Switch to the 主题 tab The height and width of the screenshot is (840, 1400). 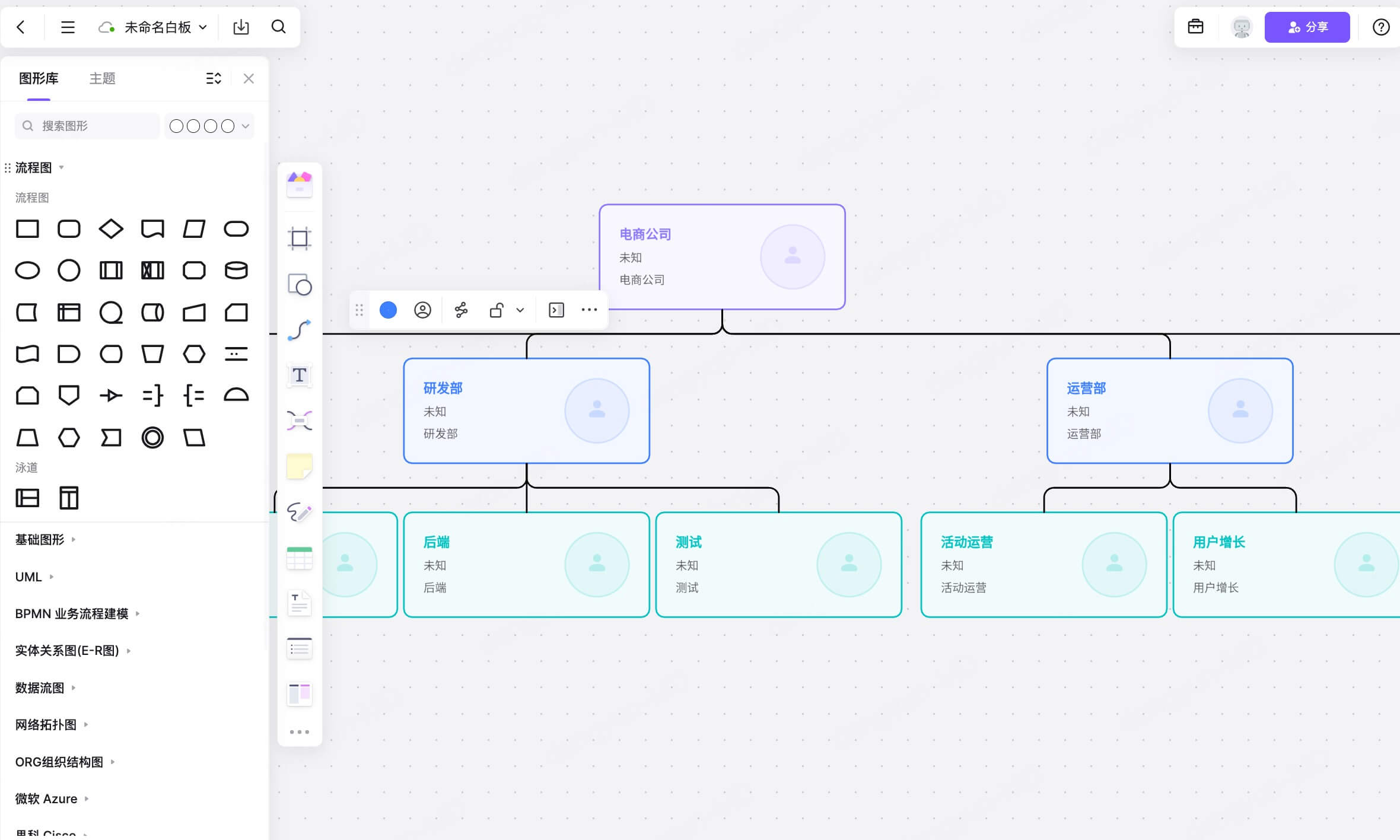click(x=102, y=78)
